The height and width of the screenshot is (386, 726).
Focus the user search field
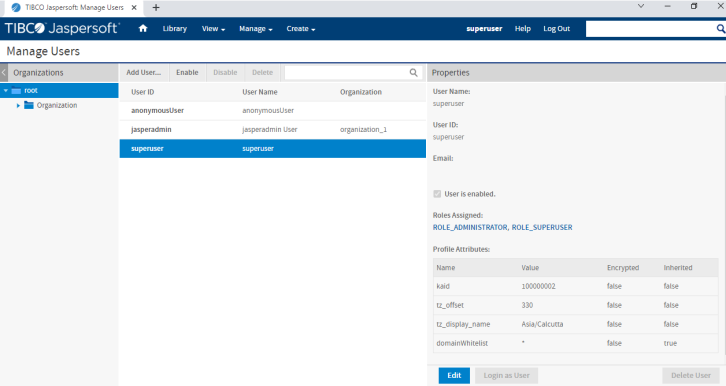click(x=346, y=73)
